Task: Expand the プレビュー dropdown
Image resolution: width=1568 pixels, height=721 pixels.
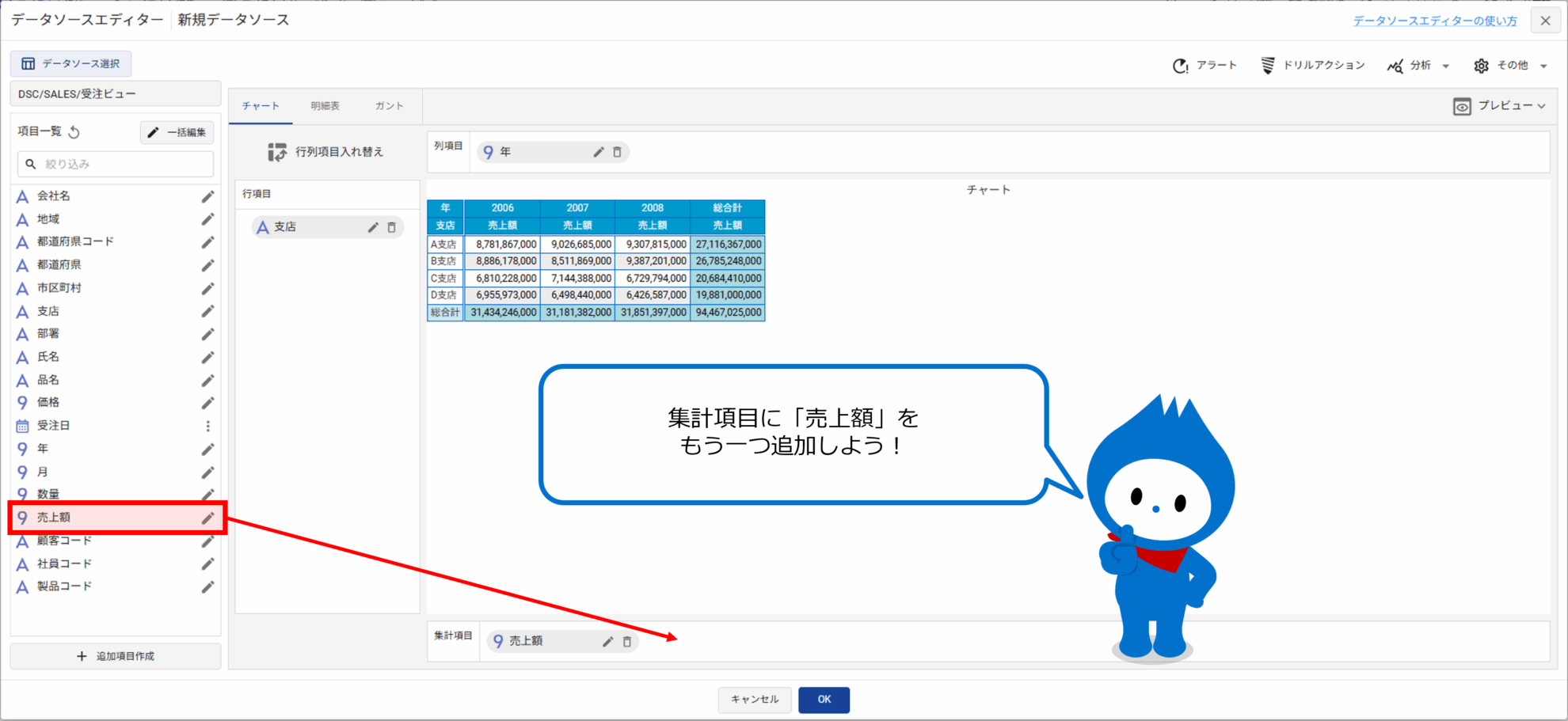Action: [1500, 106]
